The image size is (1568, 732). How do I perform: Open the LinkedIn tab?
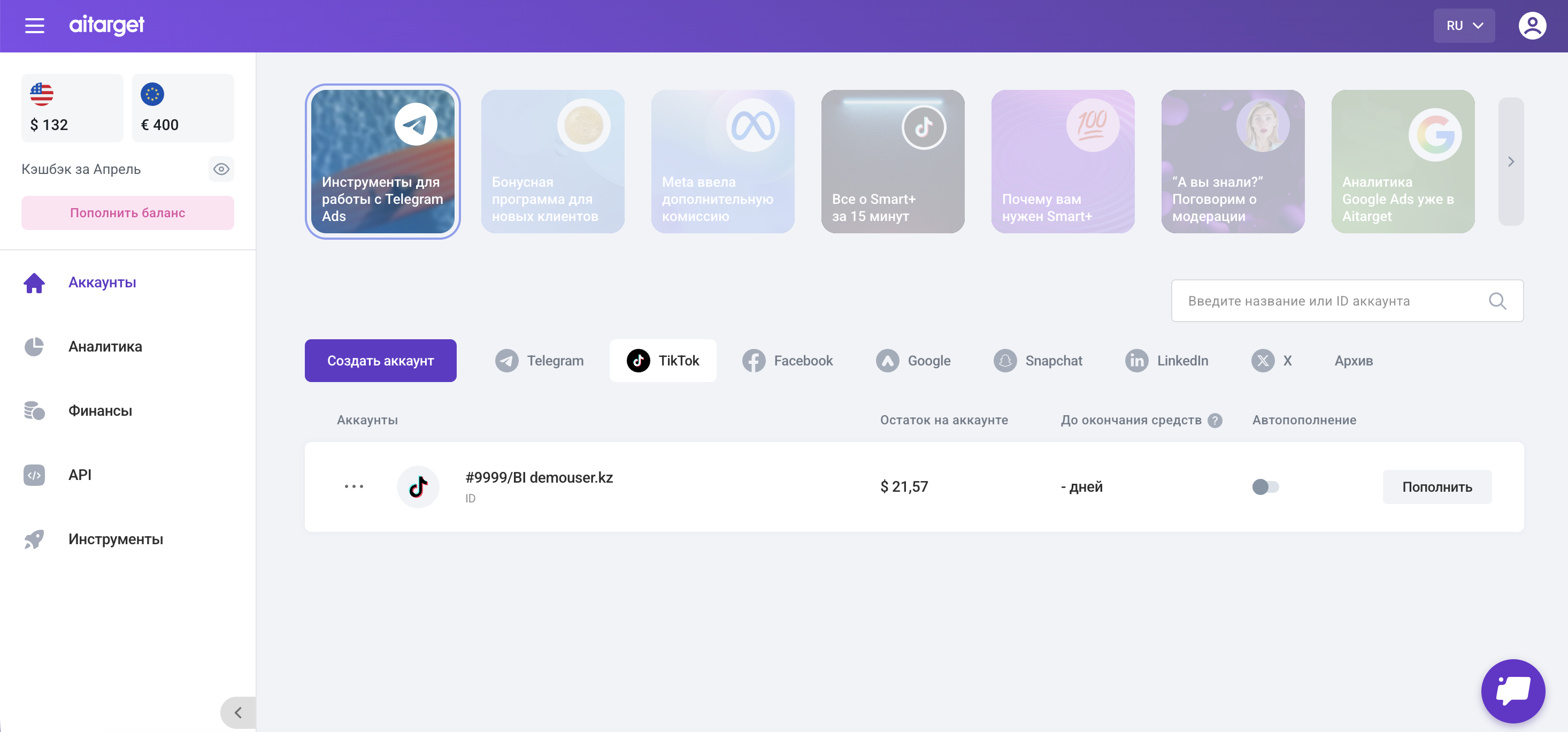point(1166,361)
